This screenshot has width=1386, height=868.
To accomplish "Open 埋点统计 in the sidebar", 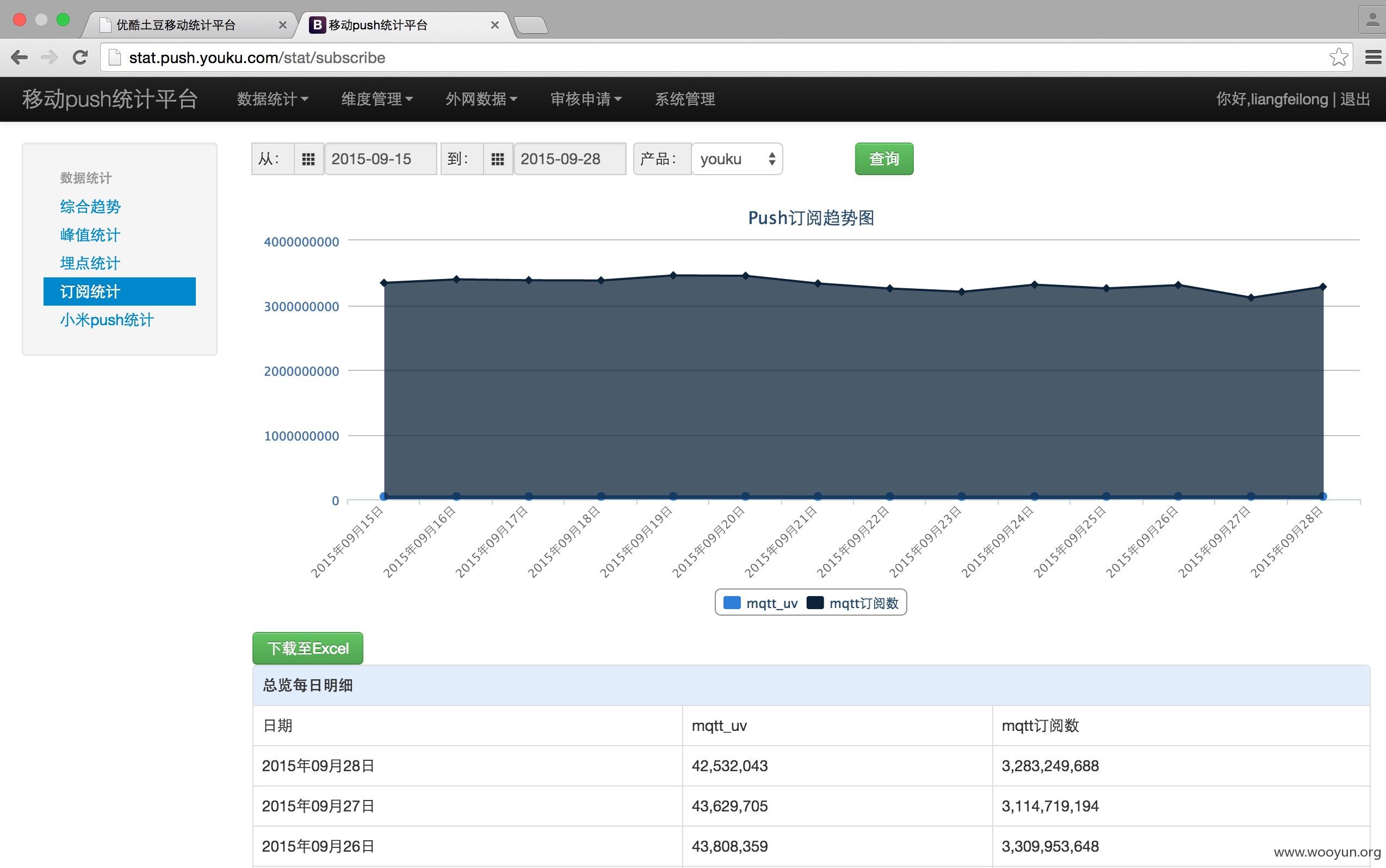I will coord(90,263).
